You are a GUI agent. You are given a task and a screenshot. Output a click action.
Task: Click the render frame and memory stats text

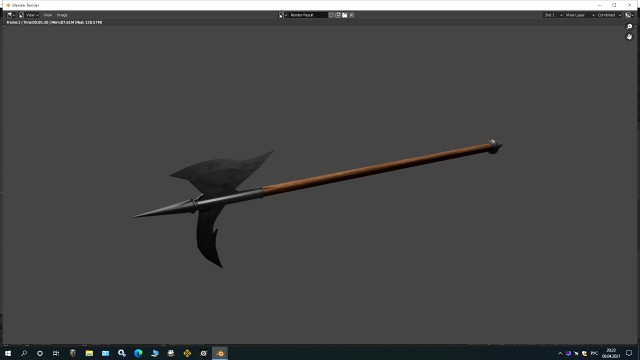click(x=54, y=22)
